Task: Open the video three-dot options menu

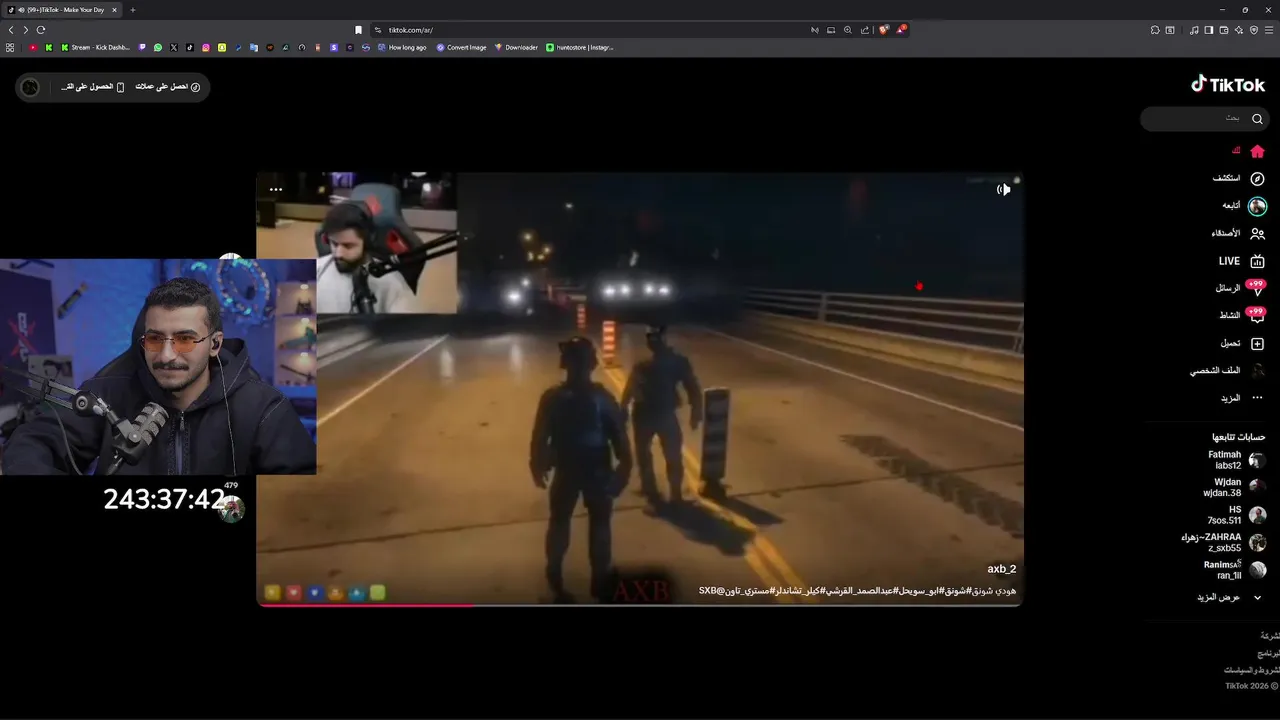Action: click(276, 189)
